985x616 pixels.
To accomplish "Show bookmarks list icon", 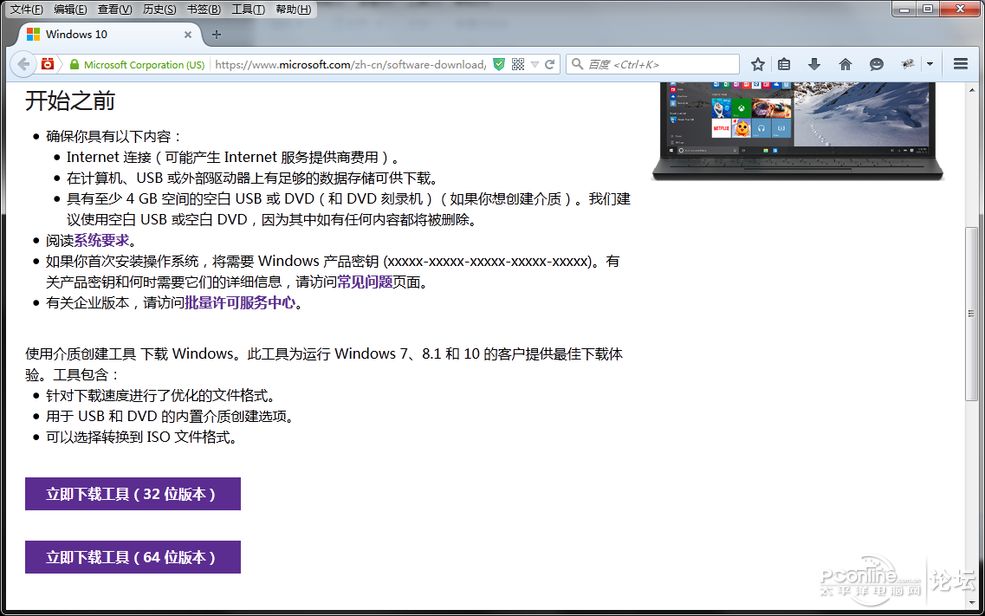I will (784, 64).
